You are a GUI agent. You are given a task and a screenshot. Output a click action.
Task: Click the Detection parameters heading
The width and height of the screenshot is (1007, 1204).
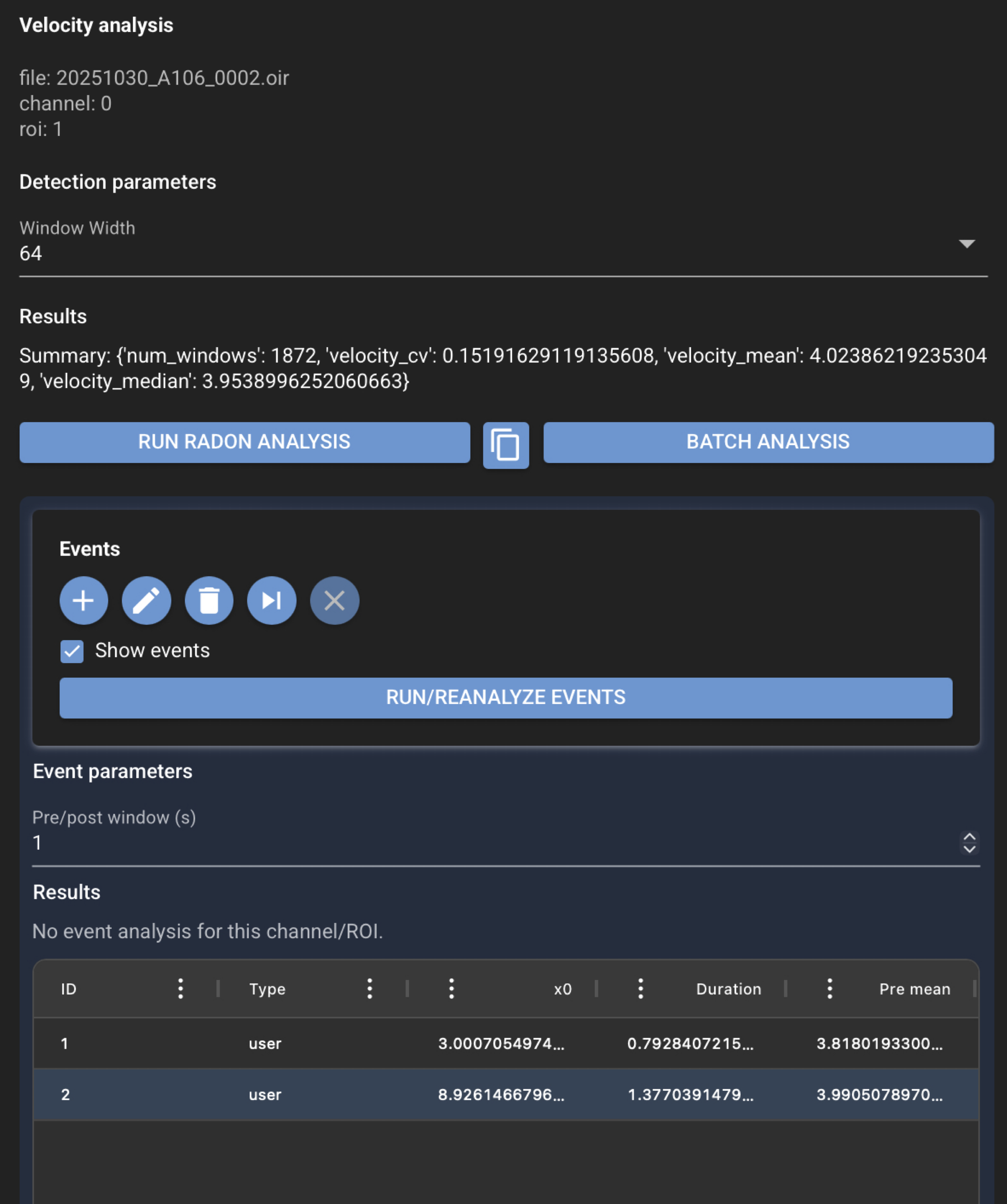tap(117, 182)
